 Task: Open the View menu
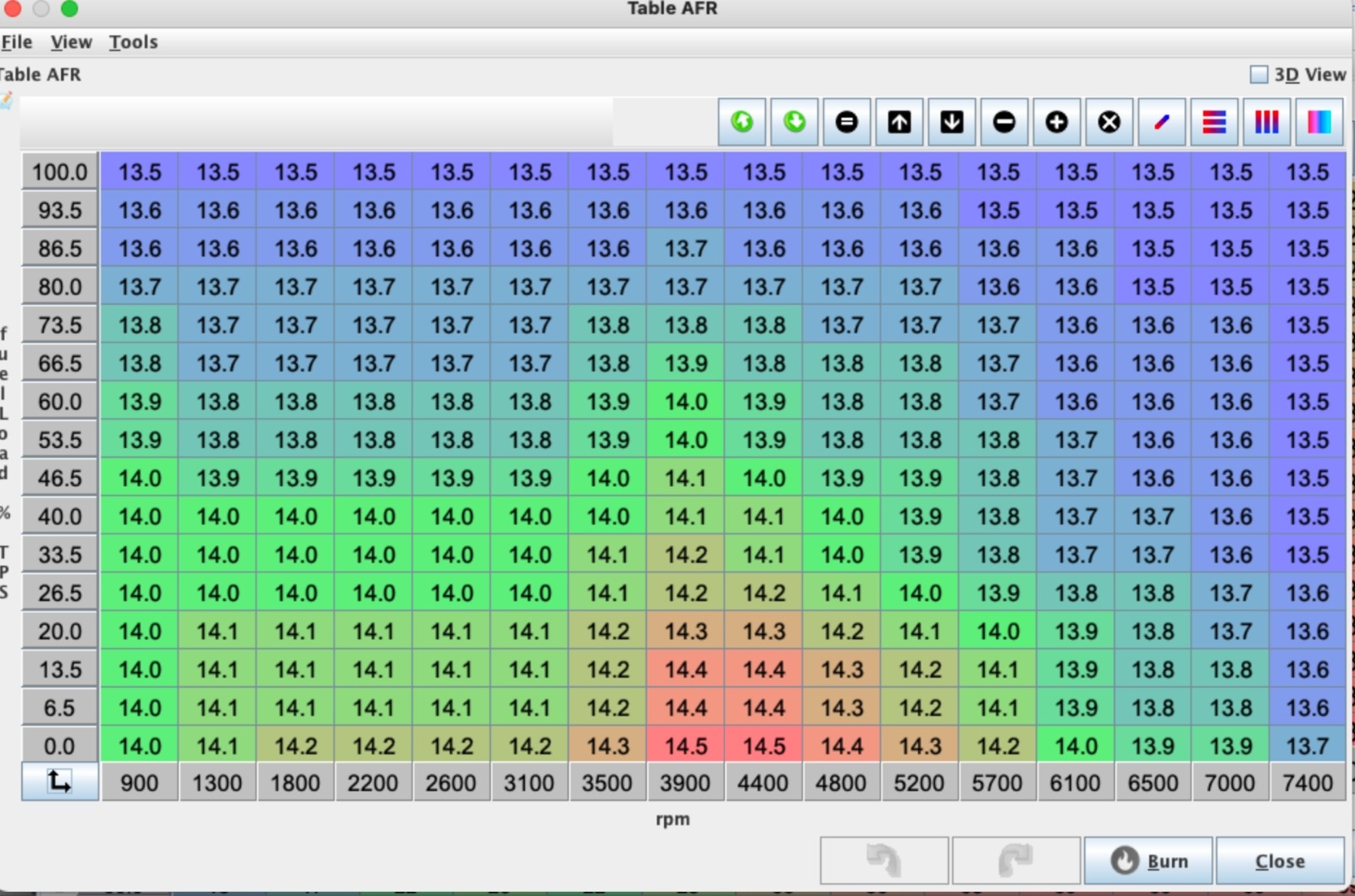click(71, 42)
